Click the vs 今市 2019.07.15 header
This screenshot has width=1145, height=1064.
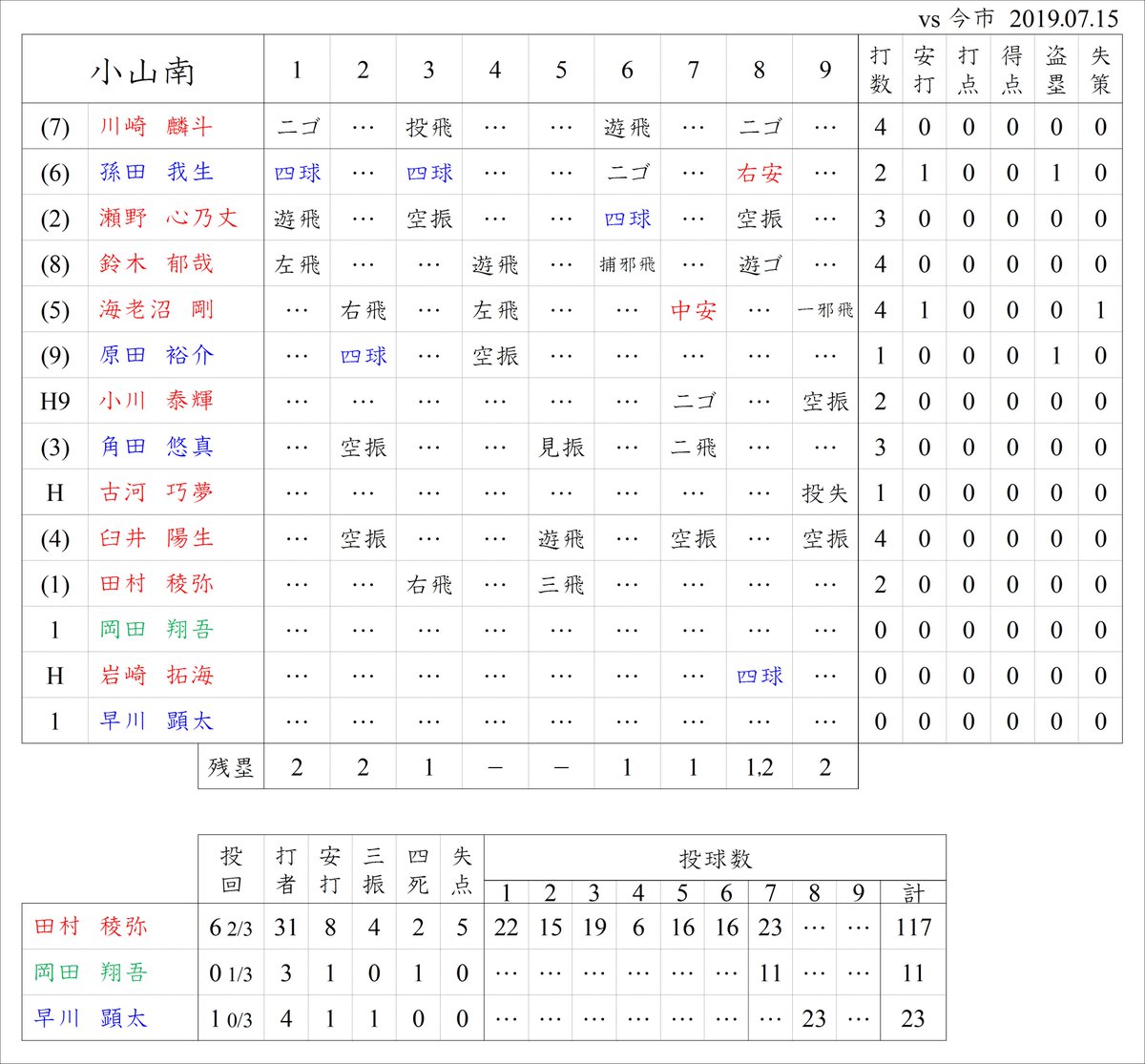click(x=1019, y=19)
